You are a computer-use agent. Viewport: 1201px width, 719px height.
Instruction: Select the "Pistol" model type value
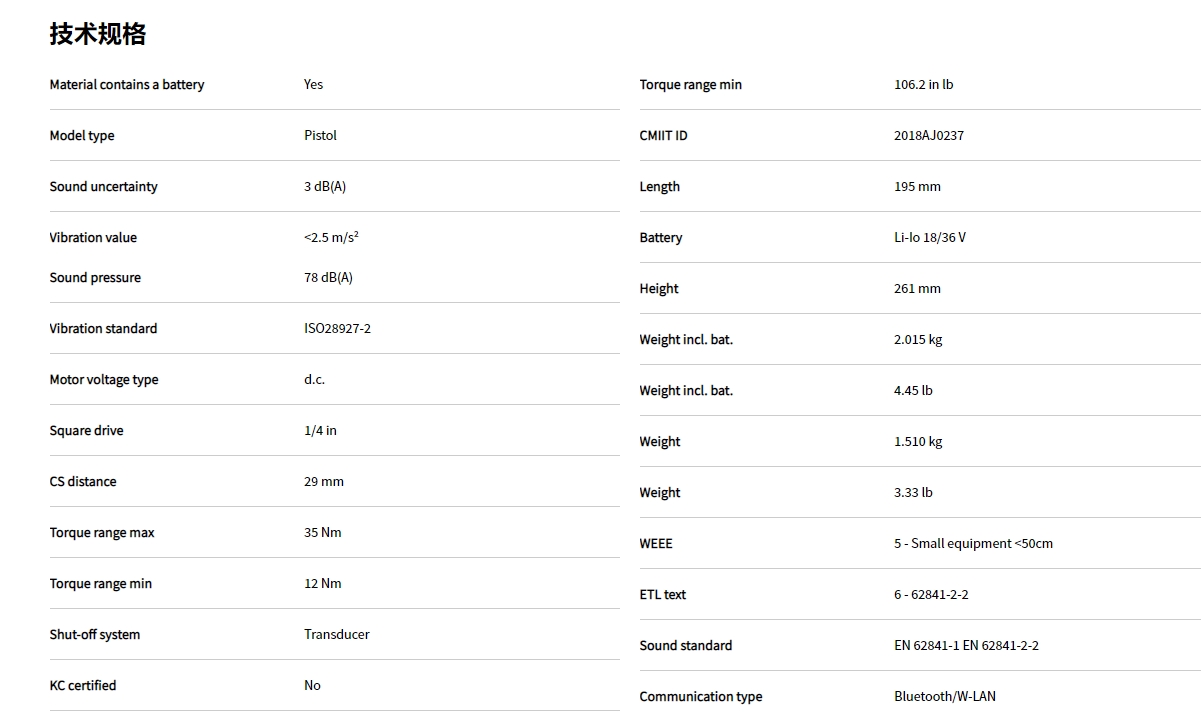click(x=320, y=136)
